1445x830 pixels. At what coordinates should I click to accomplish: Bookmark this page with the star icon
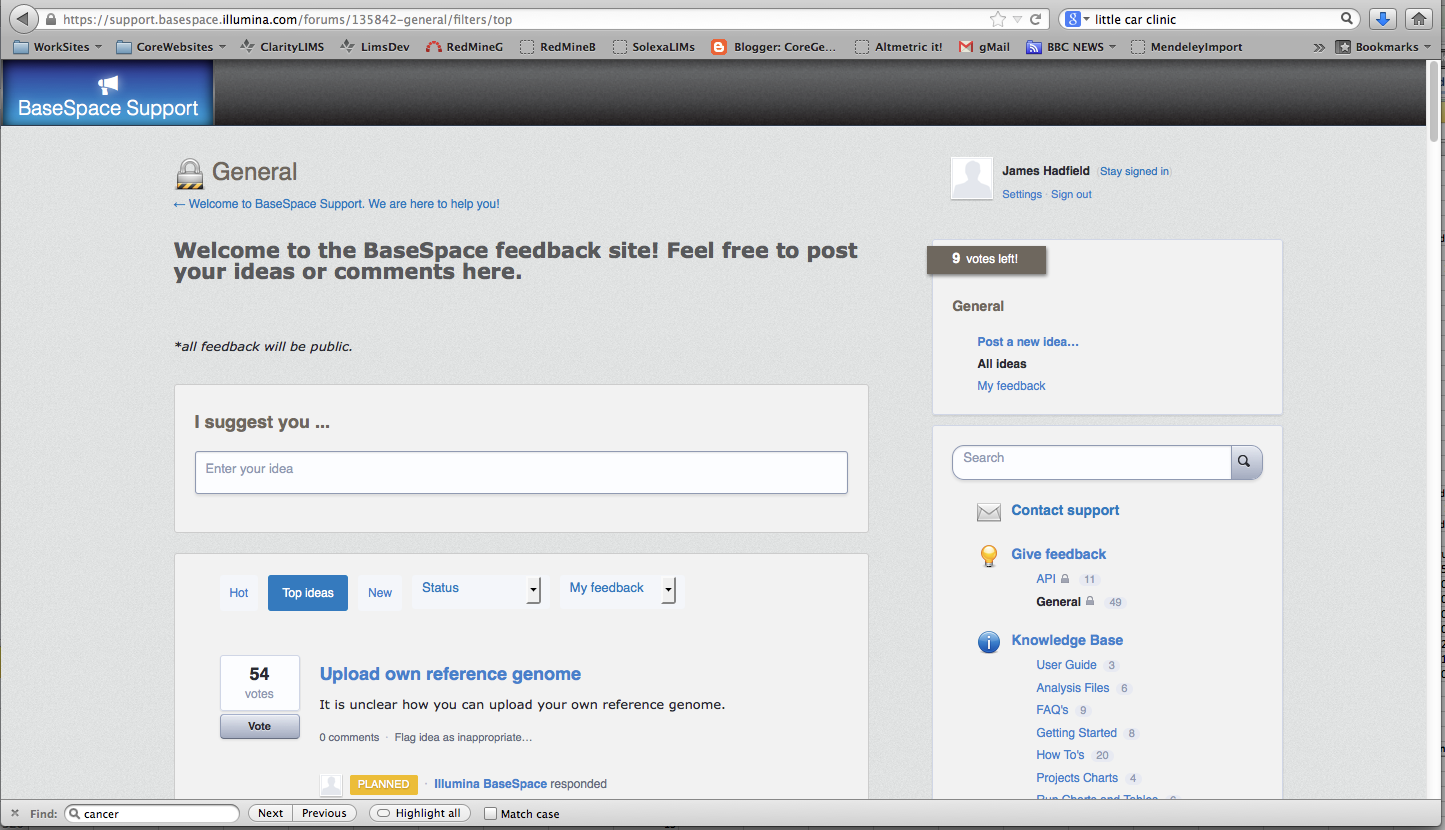(x=997, y=19)
